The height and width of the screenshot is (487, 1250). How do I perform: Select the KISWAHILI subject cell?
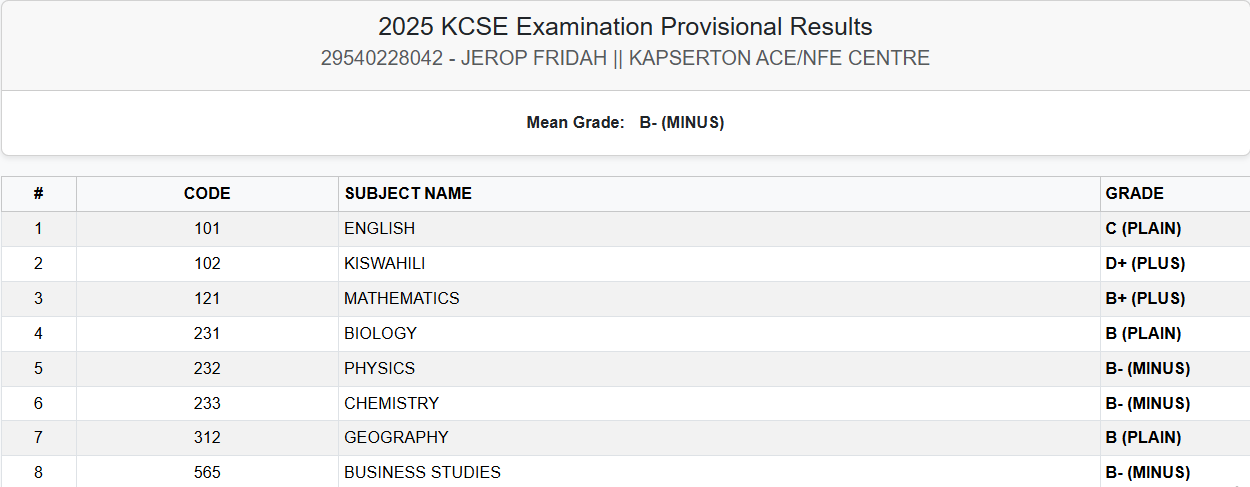tap(385, 264)
